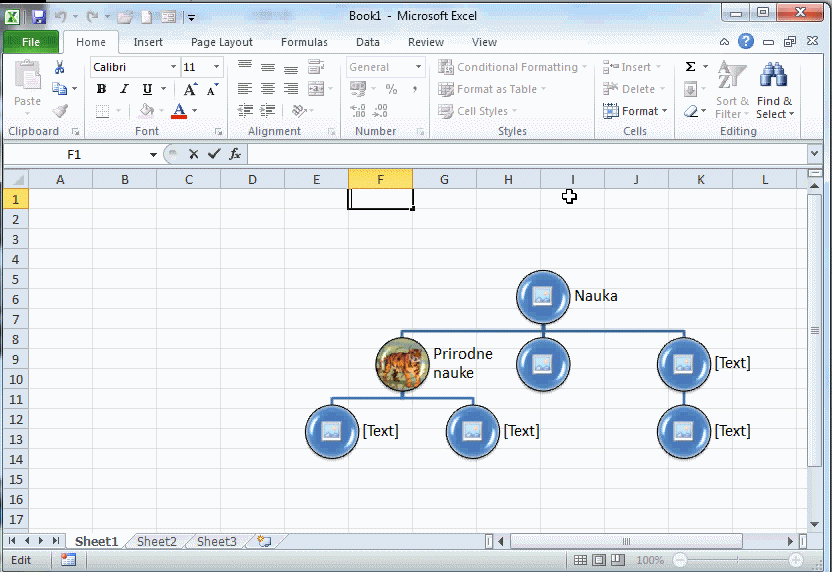Click the green File button
The image size is (832, 572).
coord(31,42)
